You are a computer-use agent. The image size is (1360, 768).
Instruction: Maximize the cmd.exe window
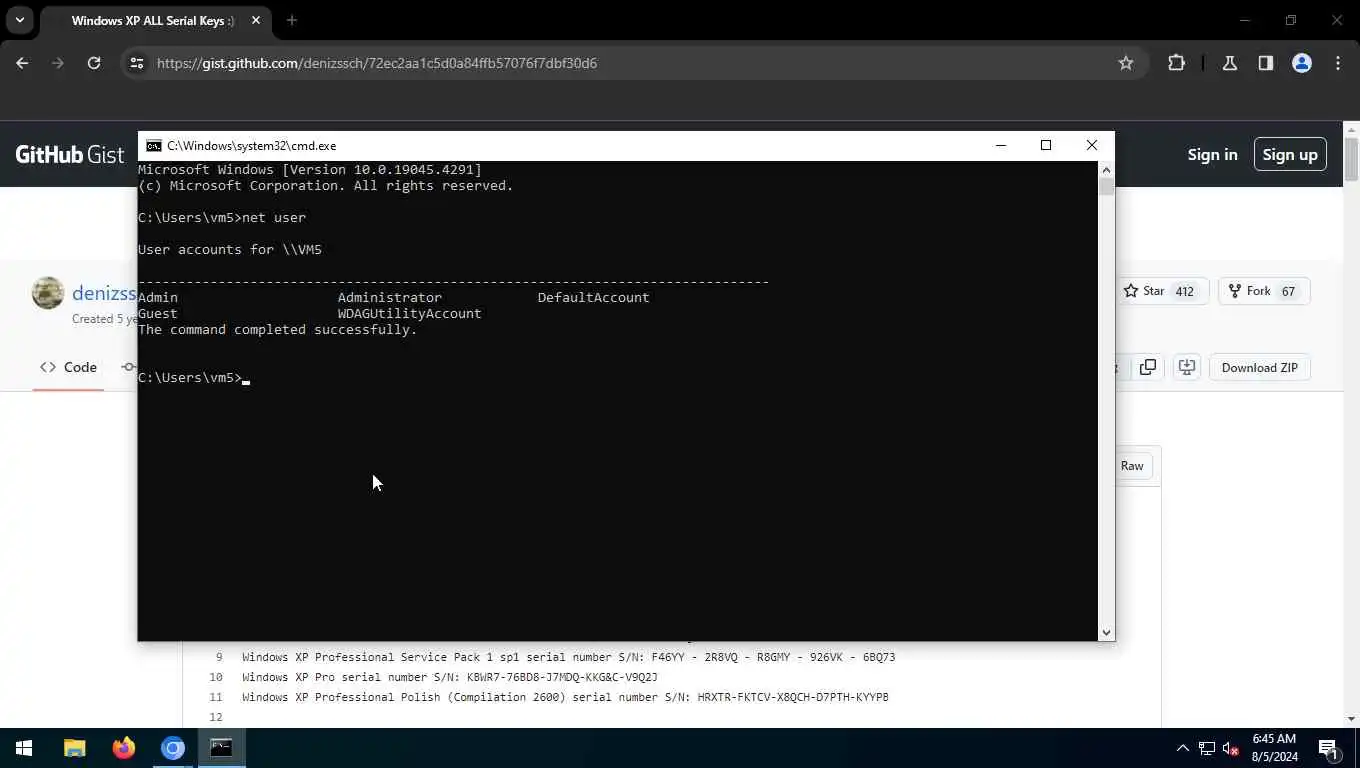coord(1046,146)
